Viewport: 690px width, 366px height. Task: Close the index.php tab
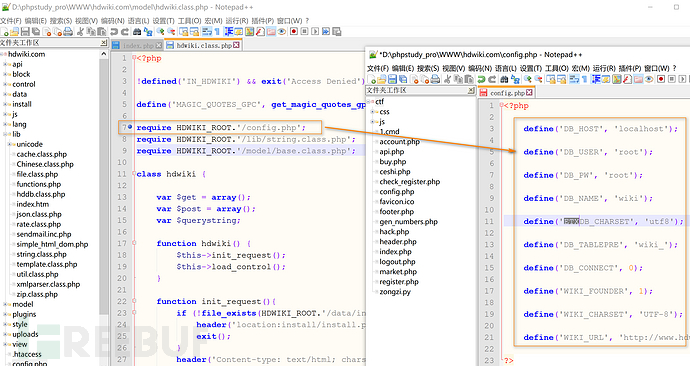point(159,45)
